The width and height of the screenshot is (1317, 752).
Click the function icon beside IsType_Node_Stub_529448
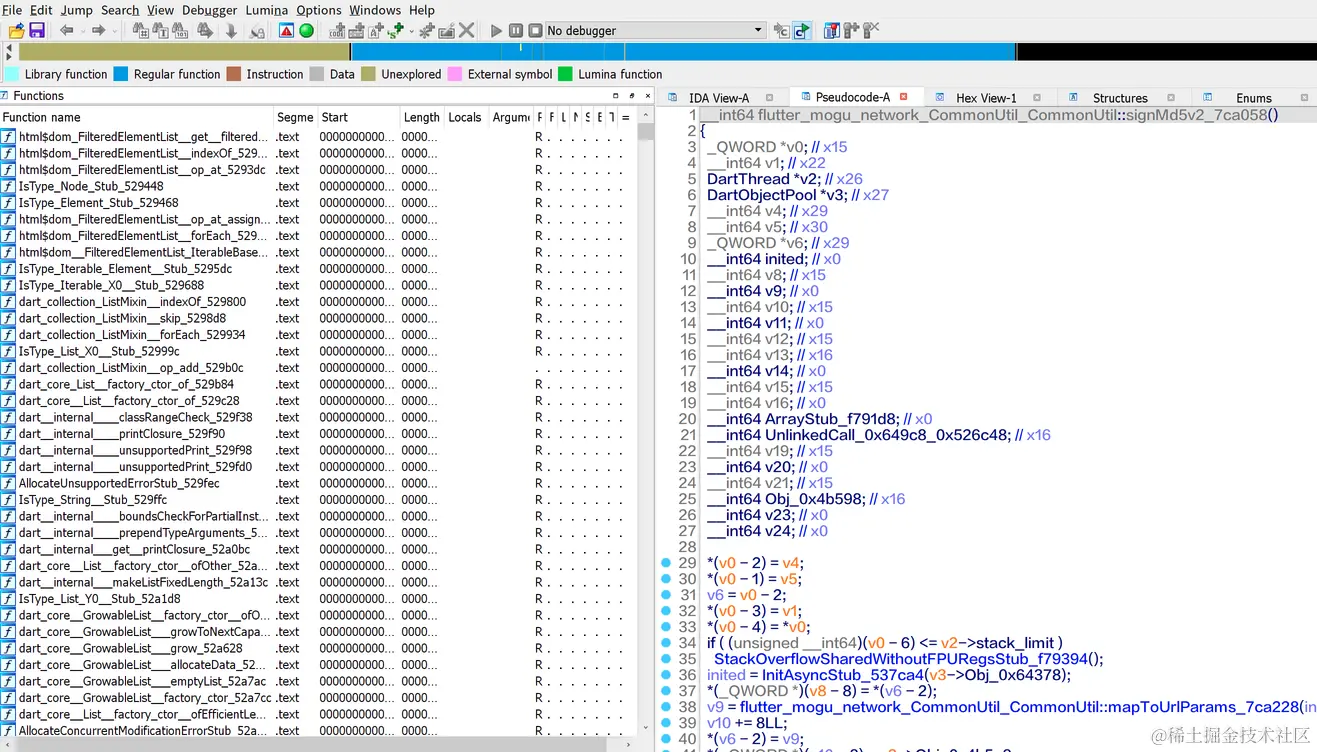tap(8, 186)
